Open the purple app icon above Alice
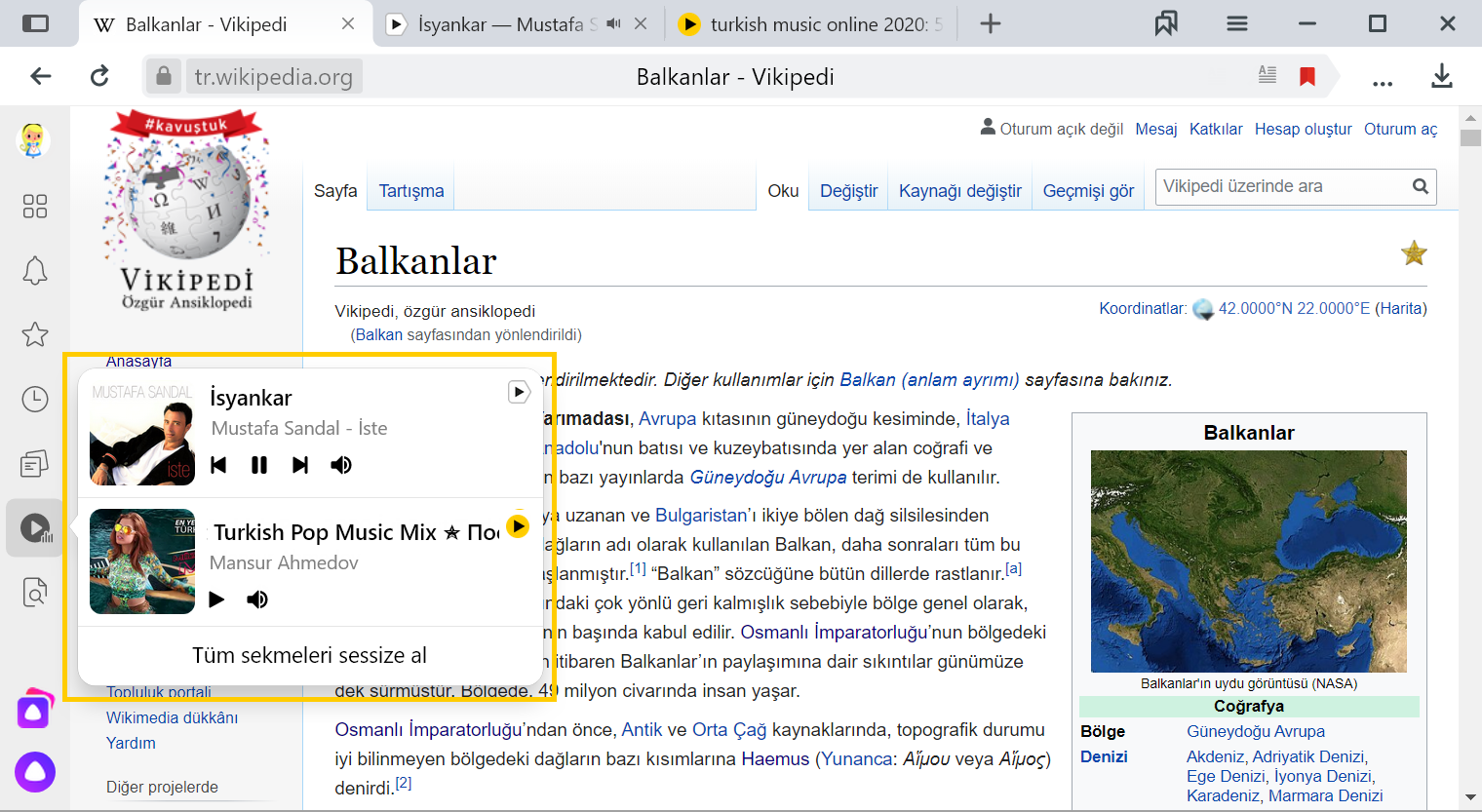This screenshot has height=812, width=1482. tap(35, 709)
